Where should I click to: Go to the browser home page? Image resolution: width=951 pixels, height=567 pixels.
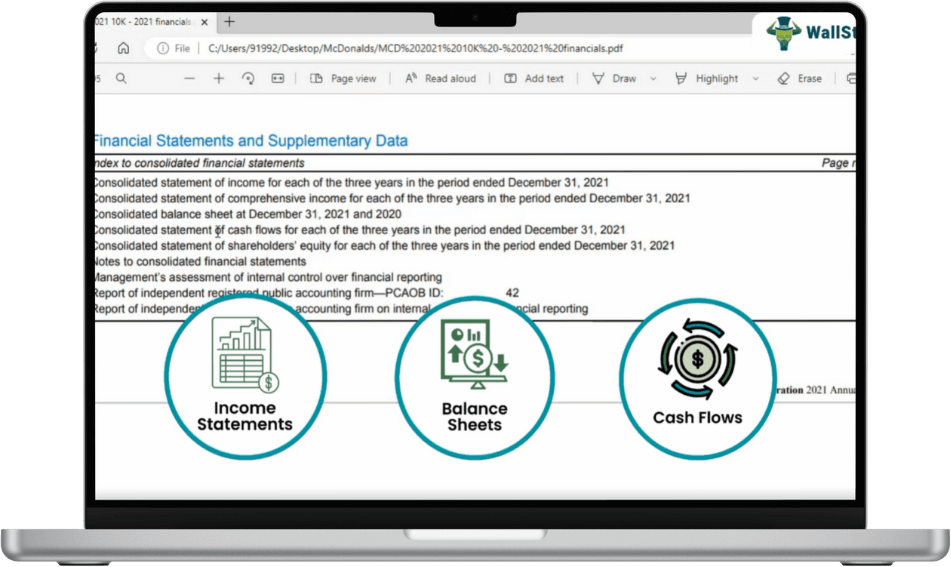(123, 48)
